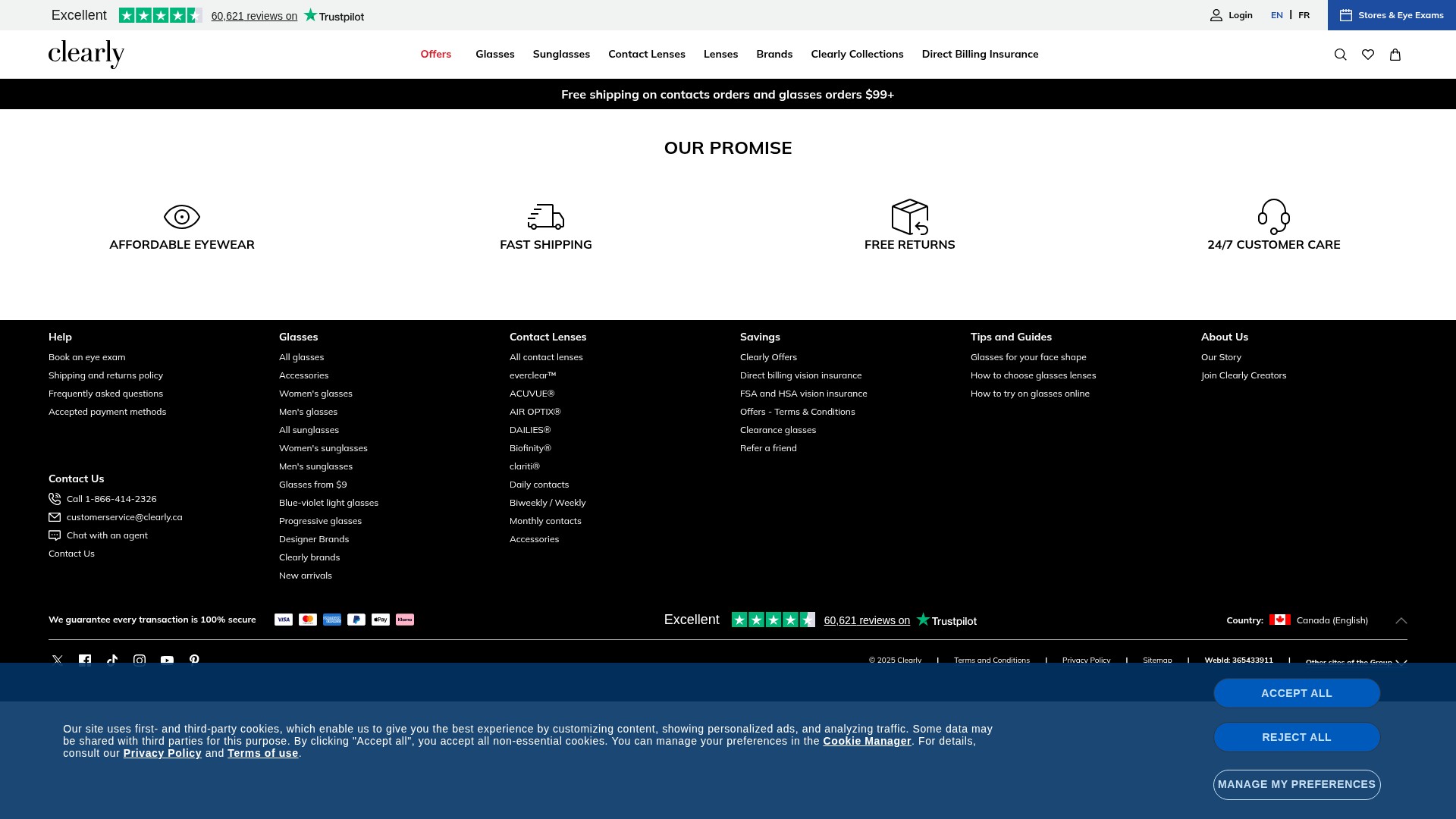Expand the Country selector chevron

tap(1401, 620)
